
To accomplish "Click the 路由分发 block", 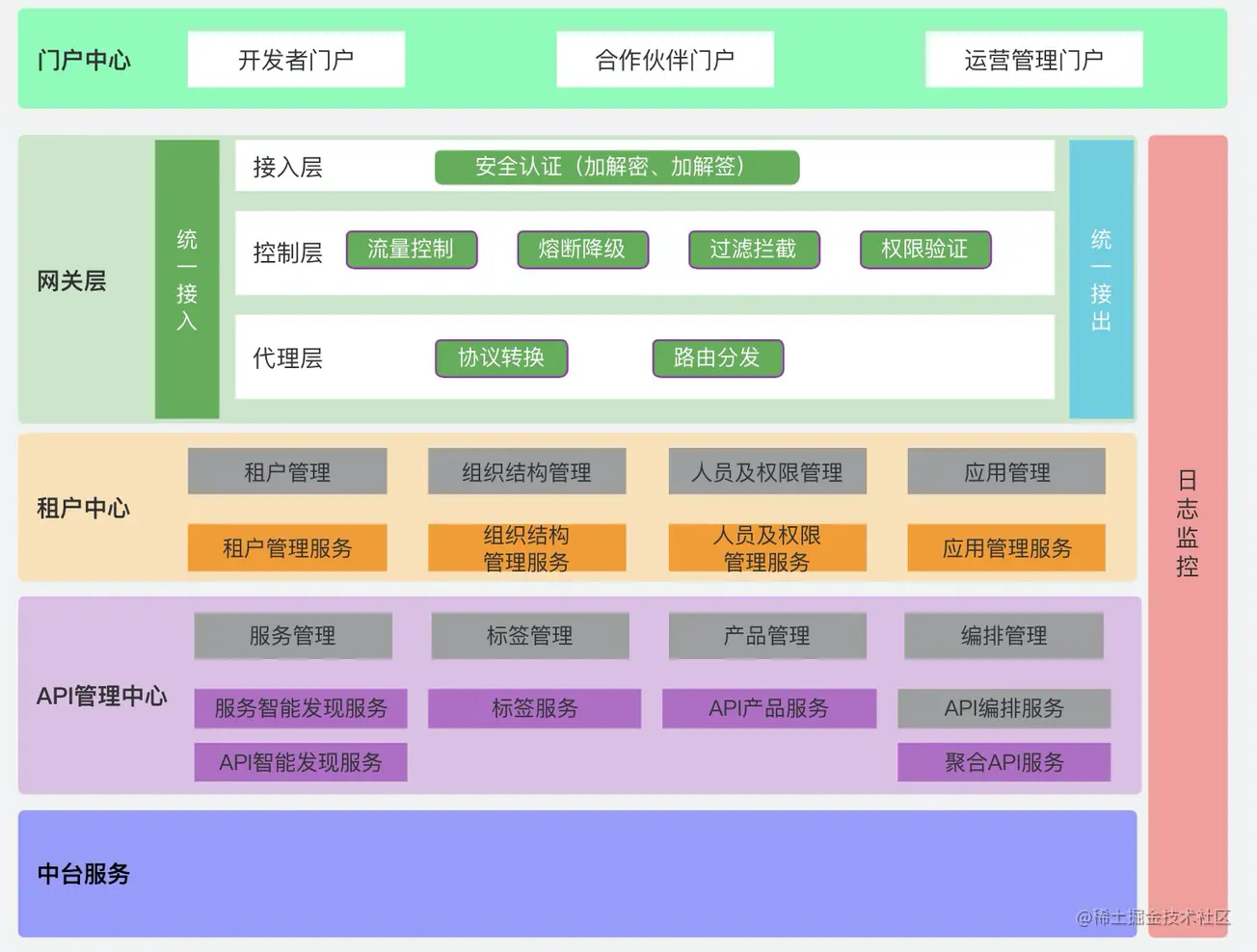I will point(717,358).
